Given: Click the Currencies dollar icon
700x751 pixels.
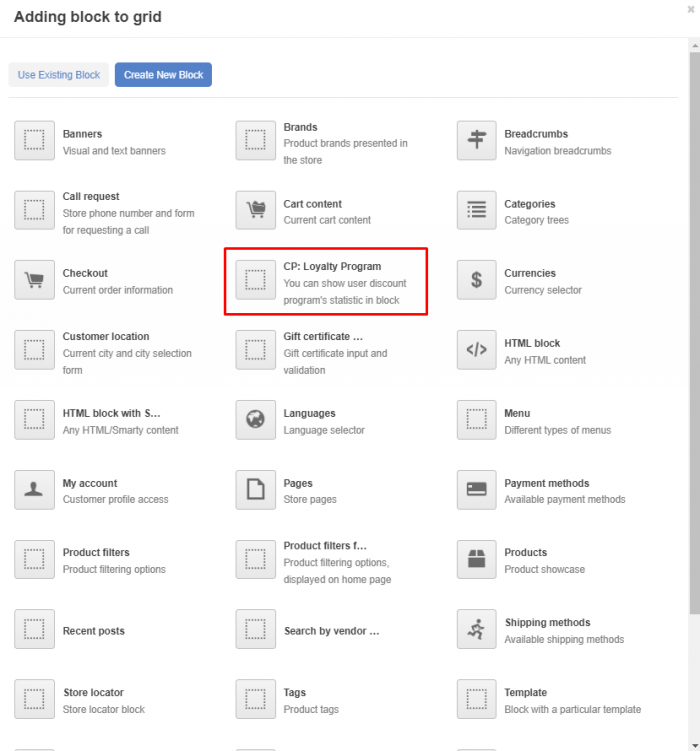Looking at the screenshot, I should pyautogui.click(x=476, y=280).
